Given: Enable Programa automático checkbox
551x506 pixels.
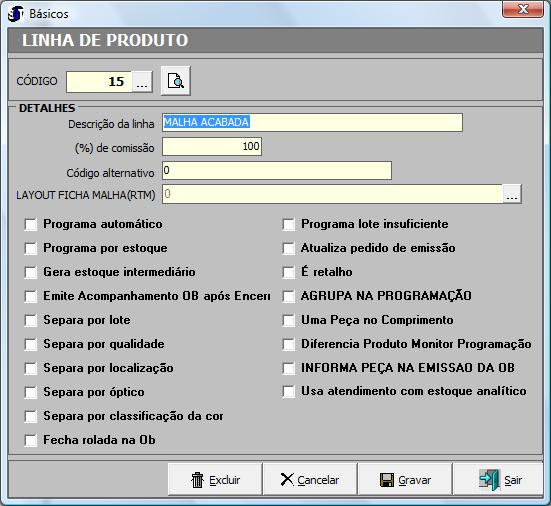Looking at the screenshot, I should (x=31, y=225).
